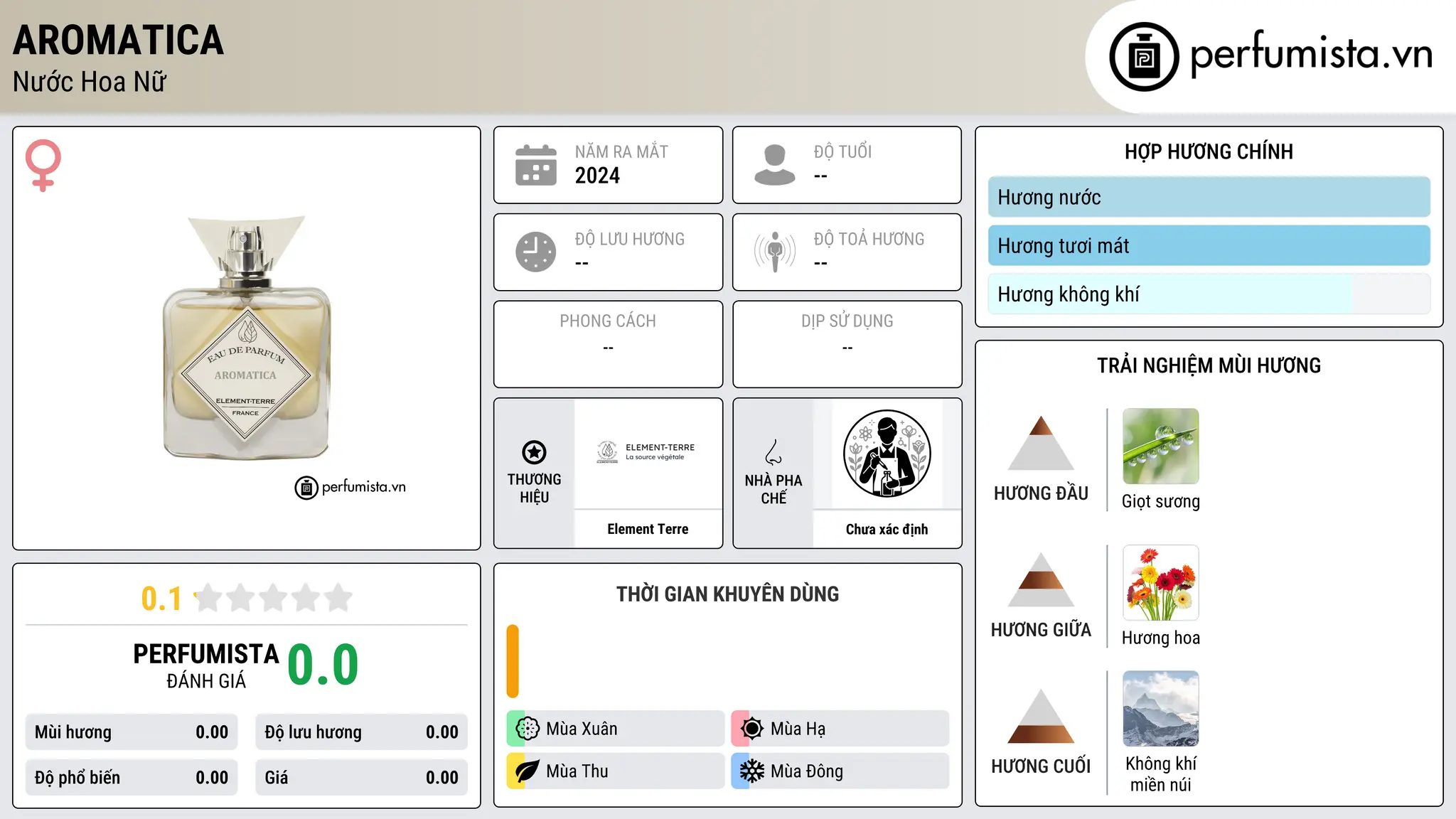Click the Hương hoa note label
This screenshot has width=1456, height=819.
1160,638
